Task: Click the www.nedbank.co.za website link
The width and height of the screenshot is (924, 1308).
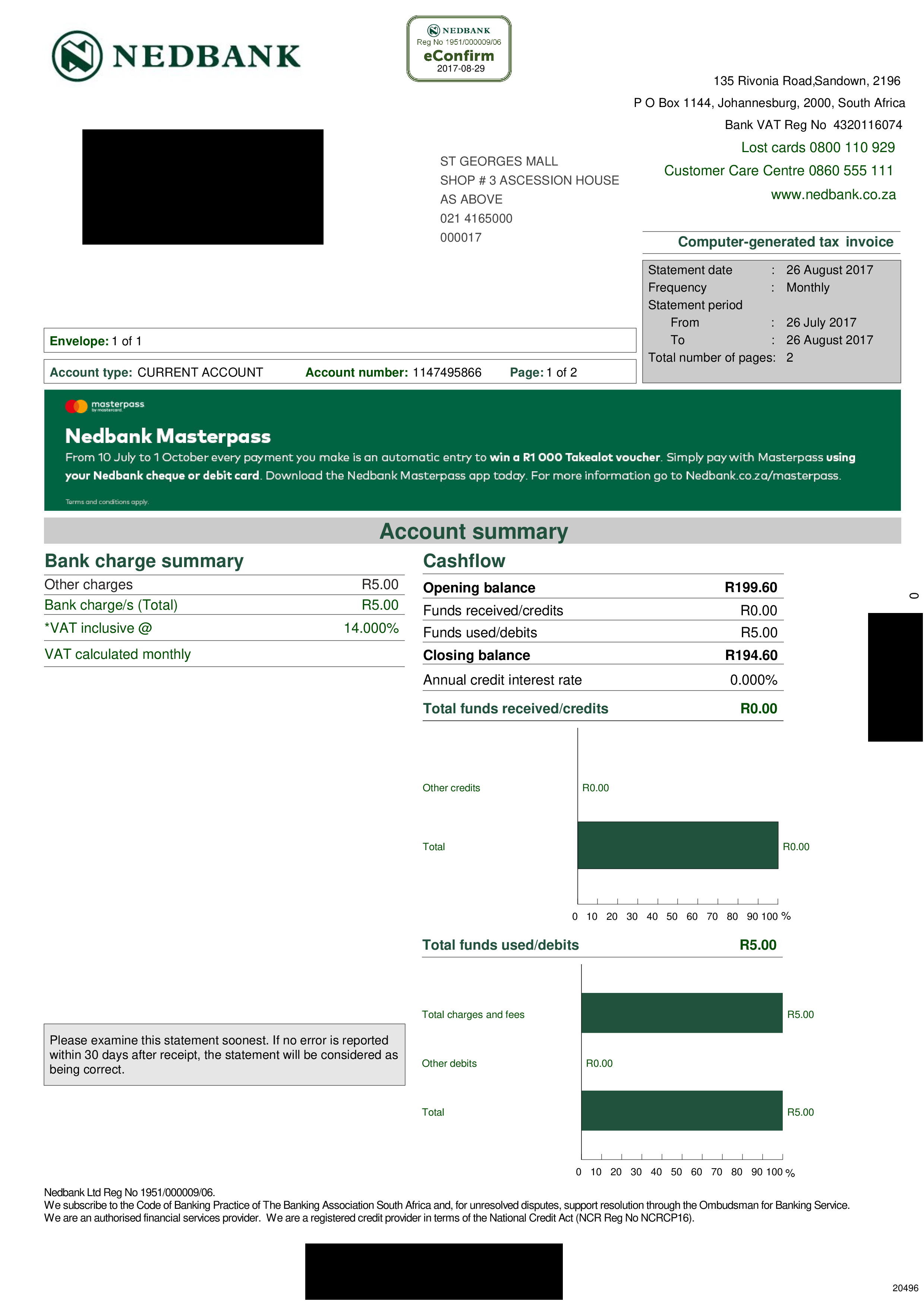Action: 833,195
